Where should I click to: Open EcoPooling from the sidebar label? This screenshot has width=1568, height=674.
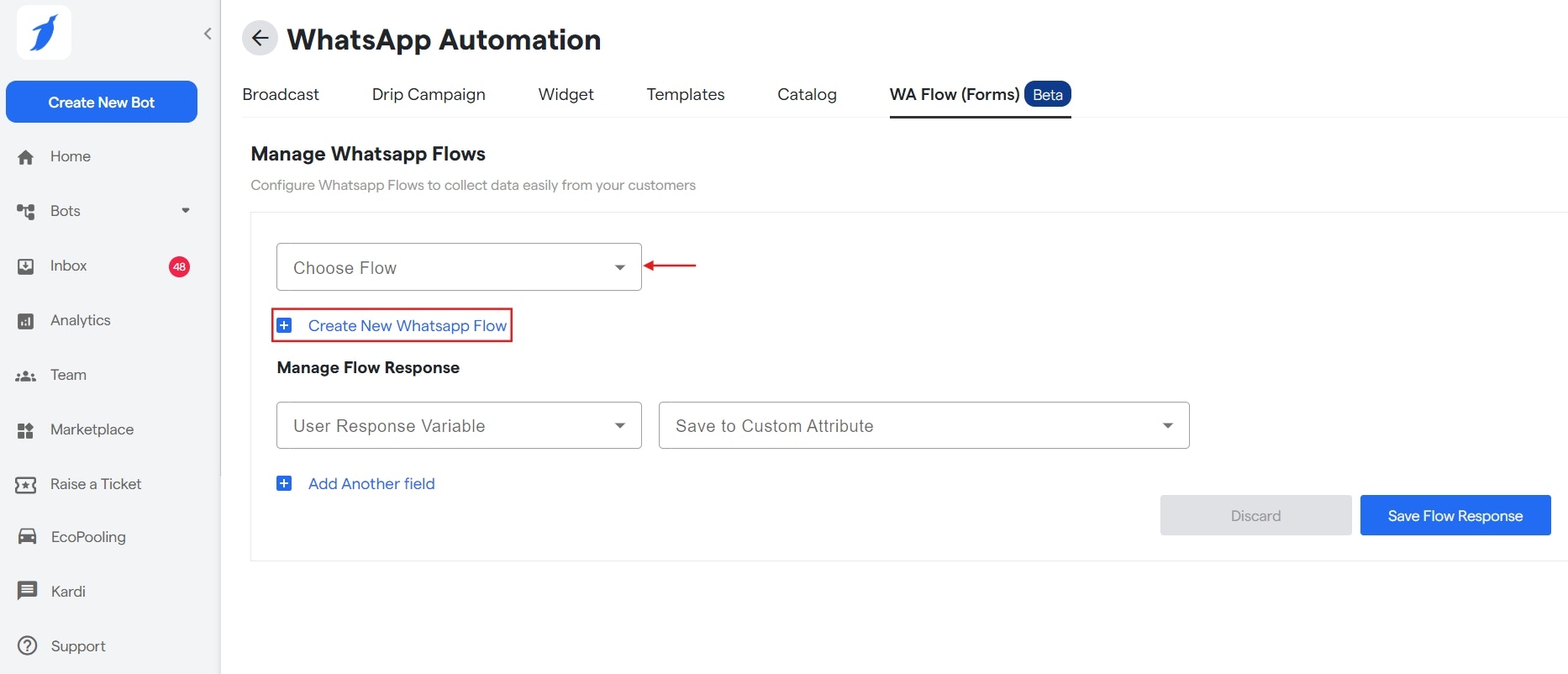click(x=88, y=536)
